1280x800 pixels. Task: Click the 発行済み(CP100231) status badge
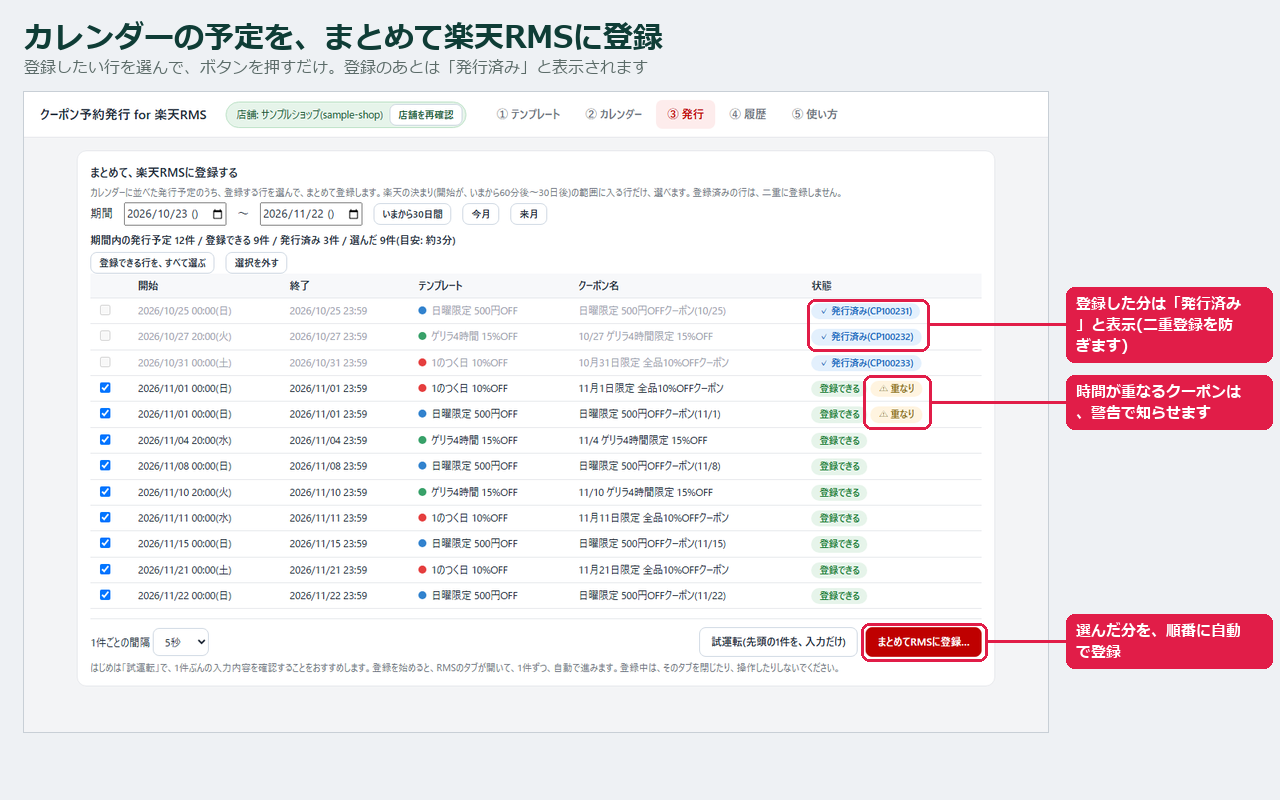pos(866,311)
